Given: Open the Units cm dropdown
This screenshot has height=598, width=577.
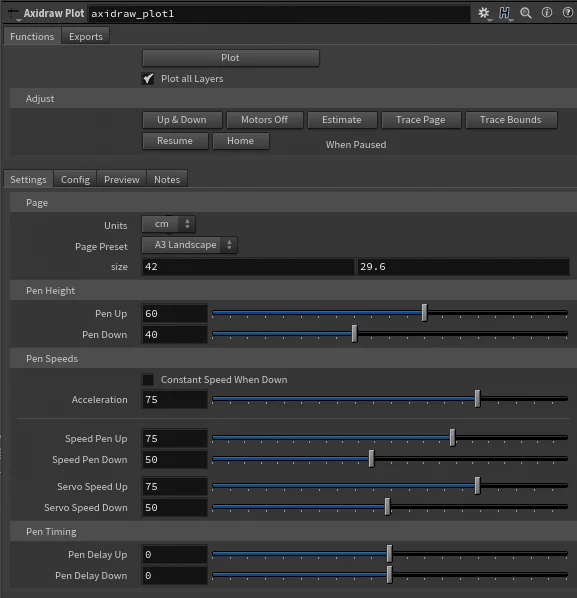Looking at the screenshot, I should (x=169, y=224).
